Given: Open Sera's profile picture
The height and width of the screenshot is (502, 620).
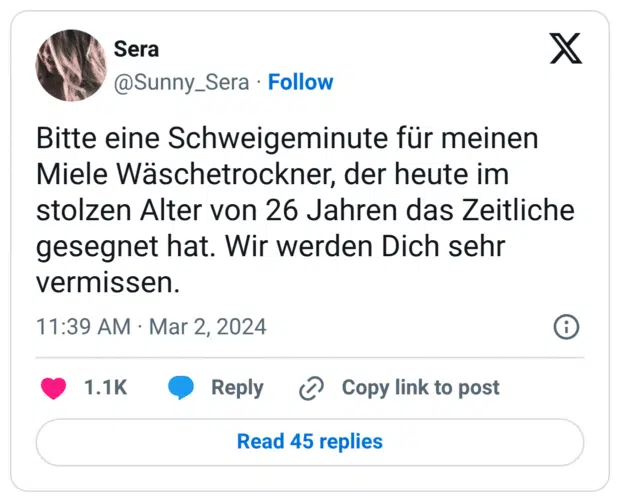Looking at the screenshot, I should [x=71, y=65].
